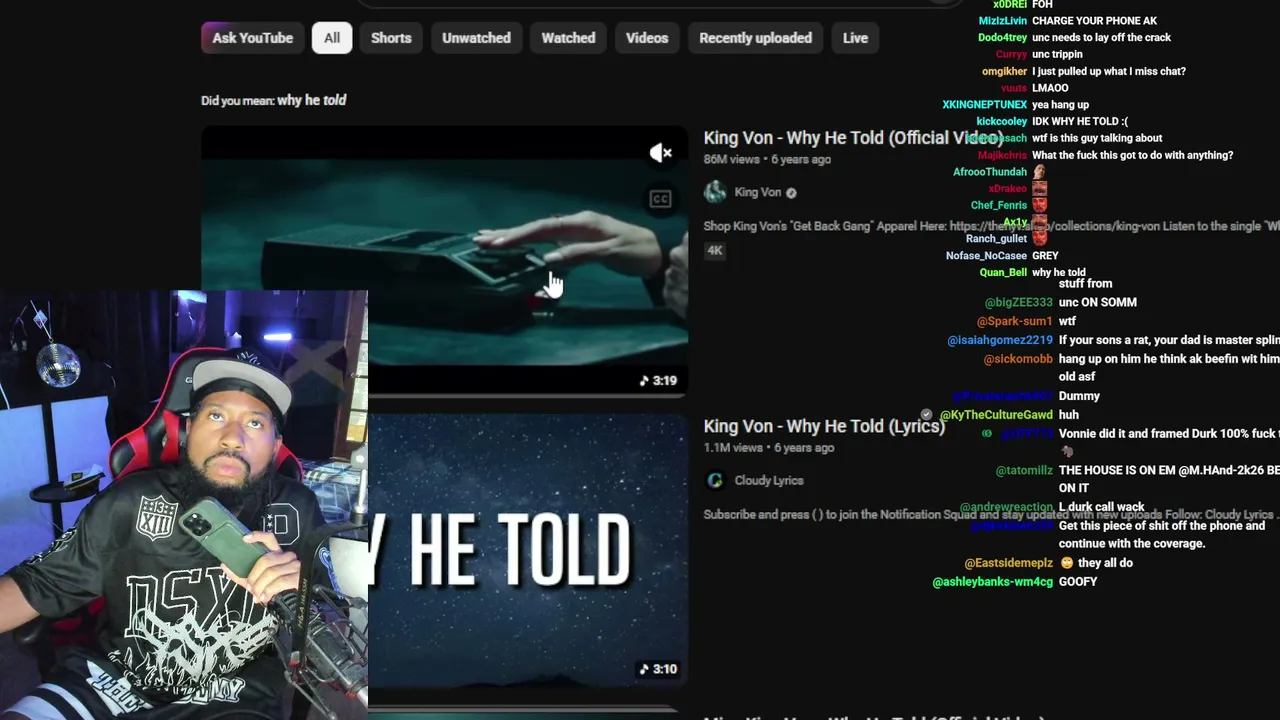Image resolution: width=1280 pixels, height=720 pixels.
Task: Select chat user XKINGNEPTUNEX
Action: tap(984, 105)
